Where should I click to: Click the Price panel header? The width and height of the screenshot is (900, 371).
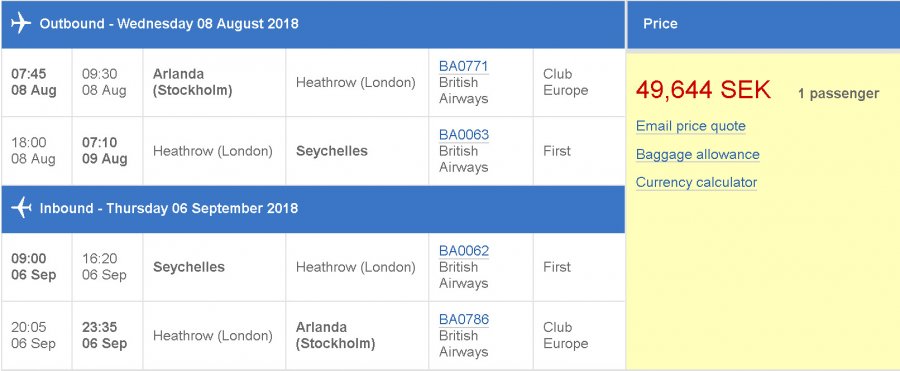pyautogui.click(x=763, y=24)
